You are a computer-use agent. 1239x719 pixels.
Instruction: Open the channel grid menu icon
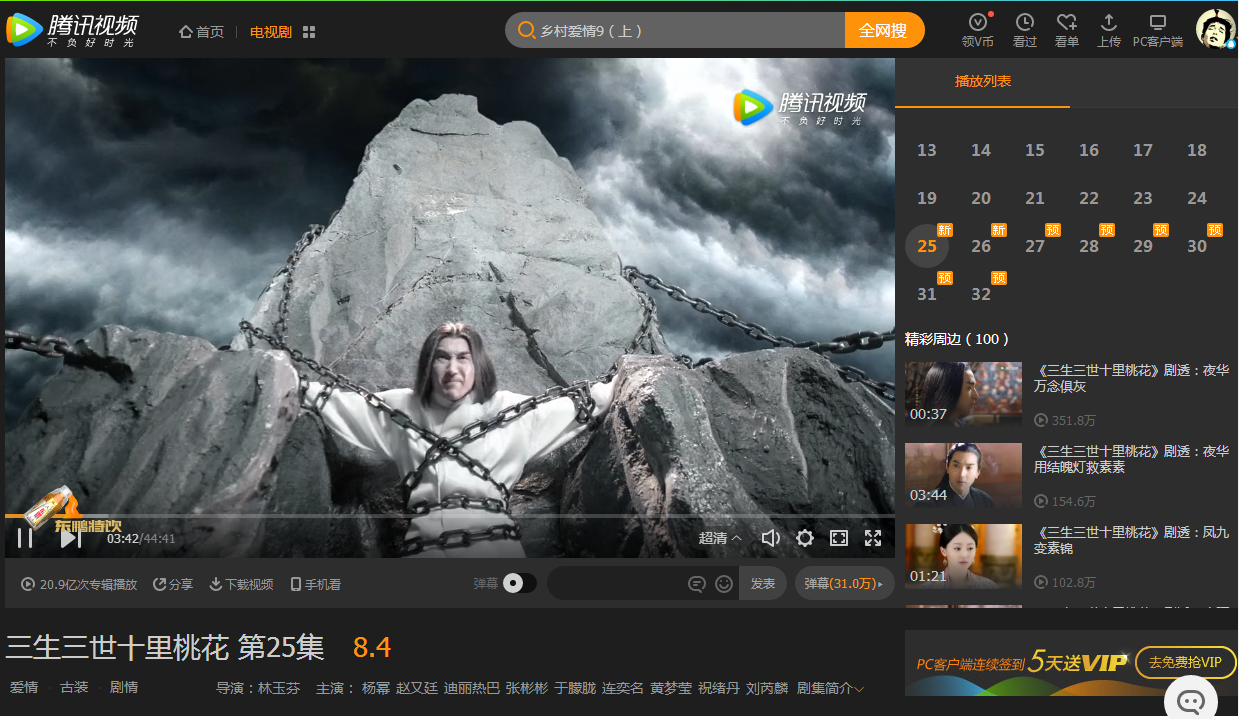point(309,32)
